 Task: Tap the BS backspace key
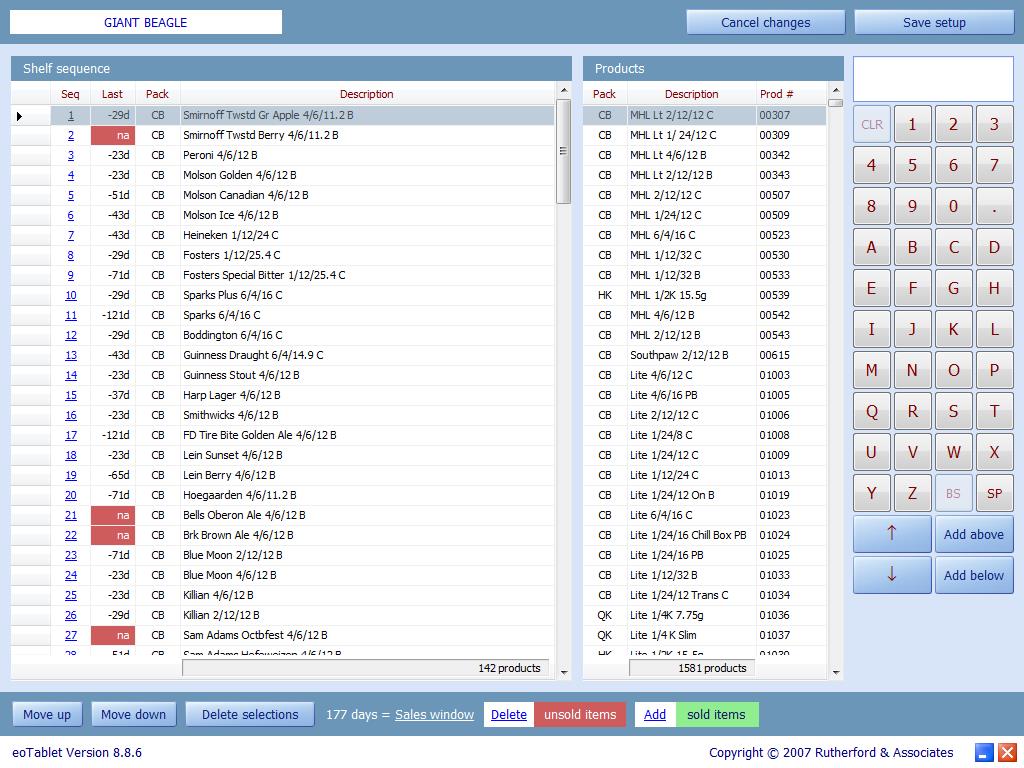[x=953, y=493]
